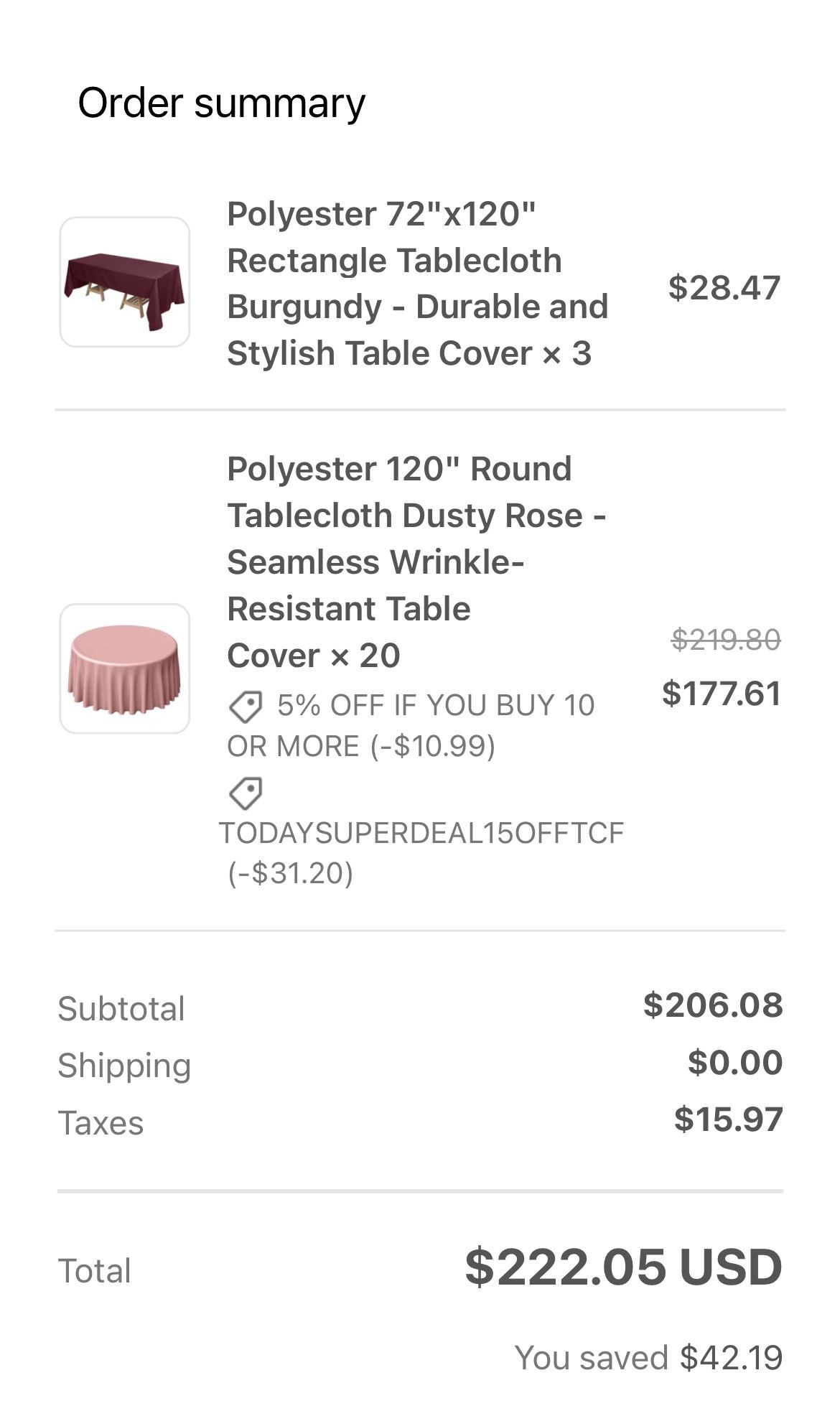
Task: Click the burgundy rectangle tablecloth thumbnail
Action: click(124, 282)
